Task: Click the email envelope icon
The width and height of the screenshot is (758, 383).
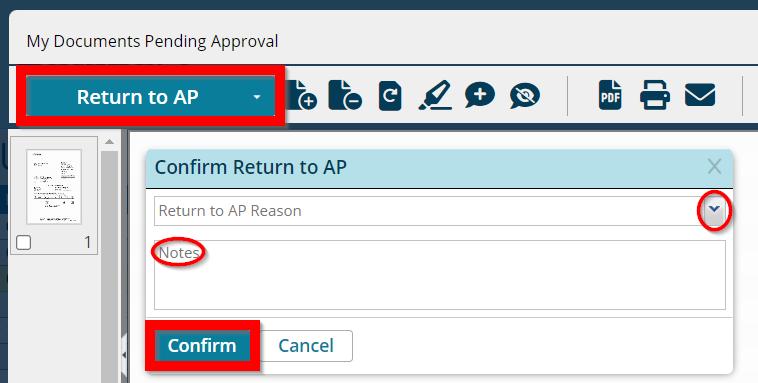Action: [x=700, y=95]
